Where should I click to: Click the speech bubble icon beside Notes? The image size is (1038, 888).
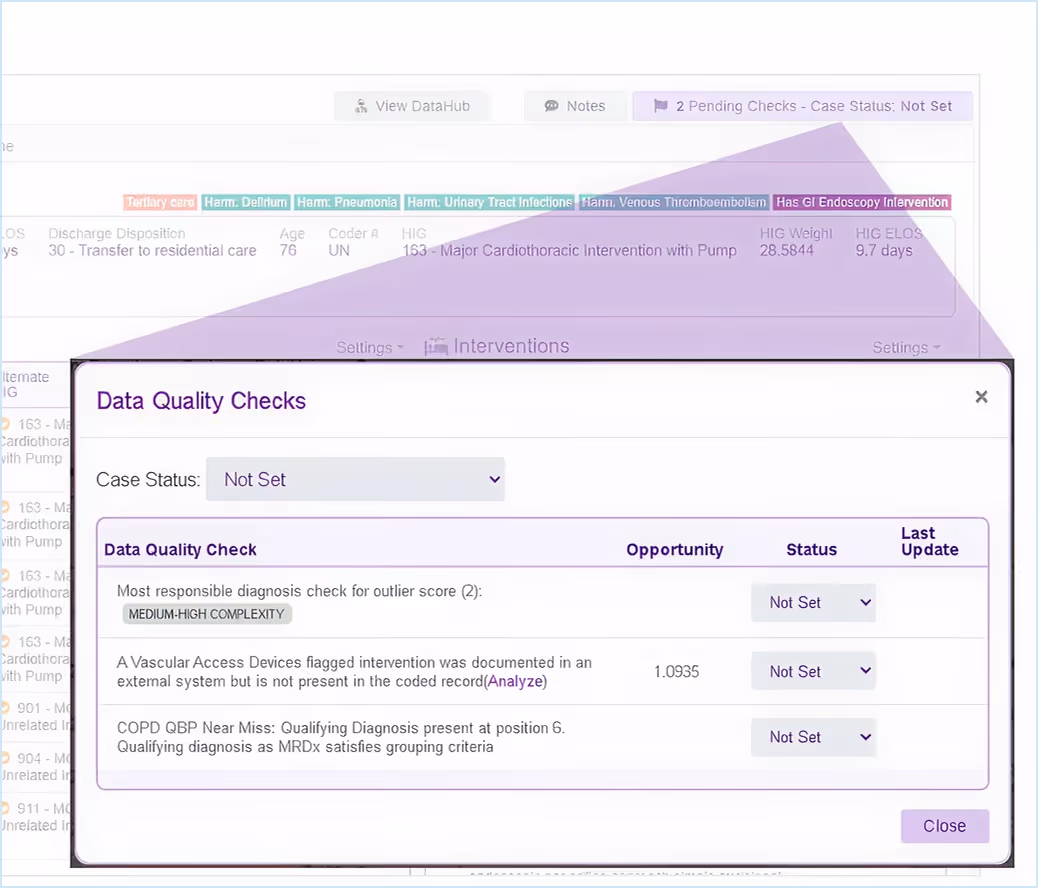[551, 106]
